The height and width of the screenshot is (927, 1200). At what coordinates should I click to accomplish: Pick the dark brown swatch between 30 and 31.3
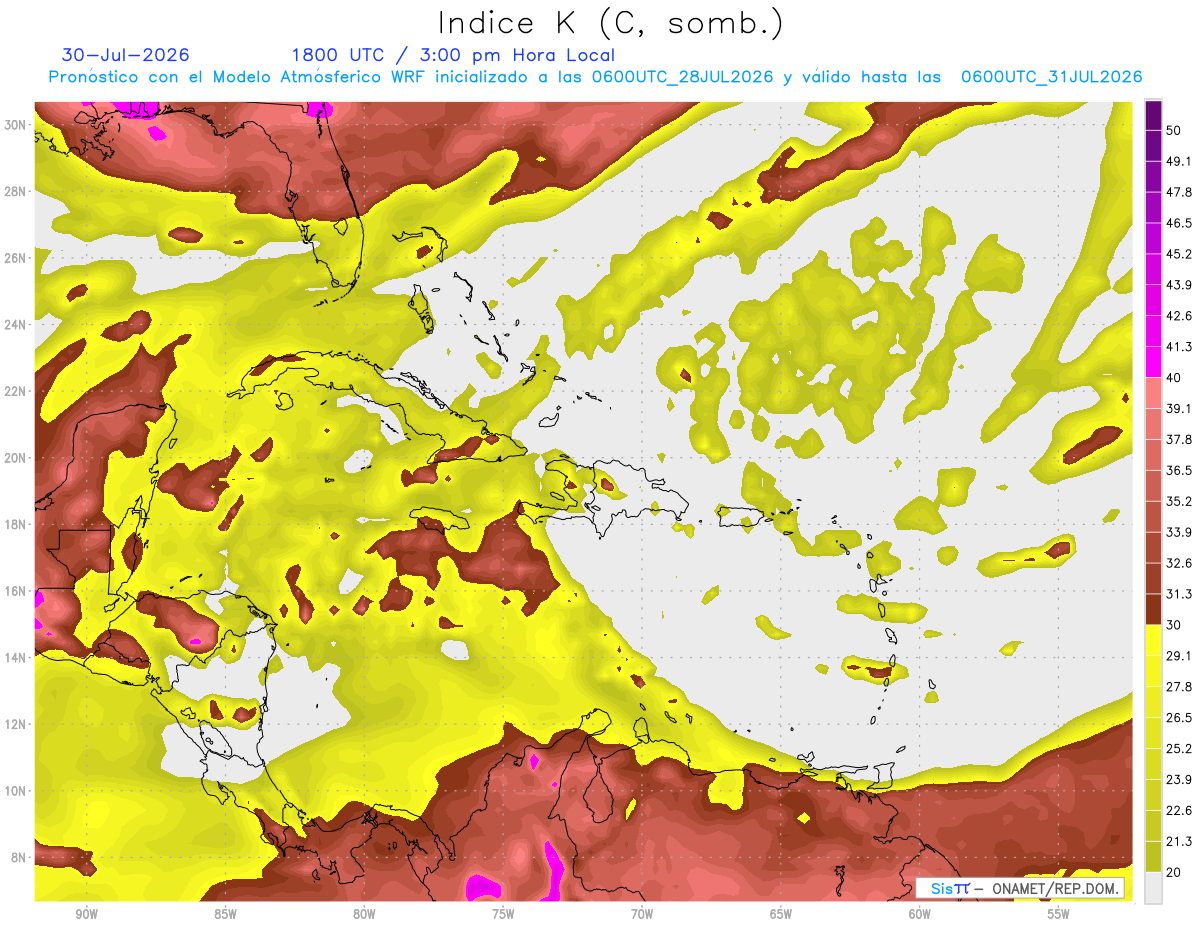click(1153, 609)
